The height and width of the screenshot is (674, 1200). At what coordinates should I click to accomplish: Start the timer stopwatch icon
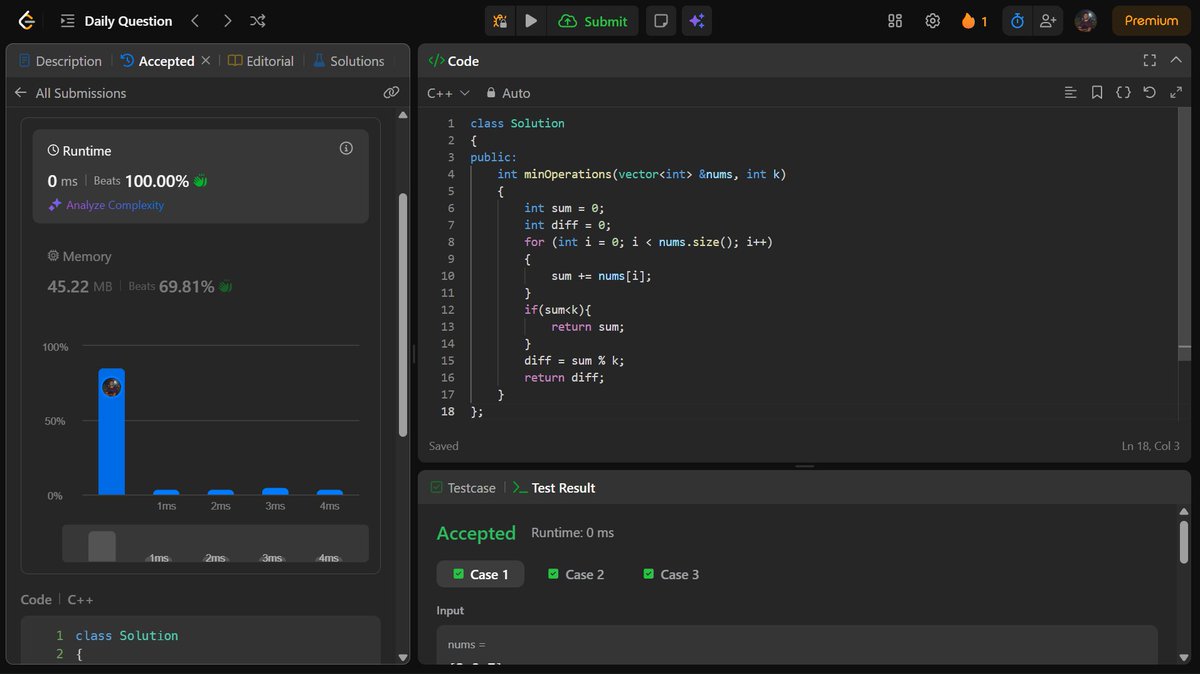coord(1017,21)
